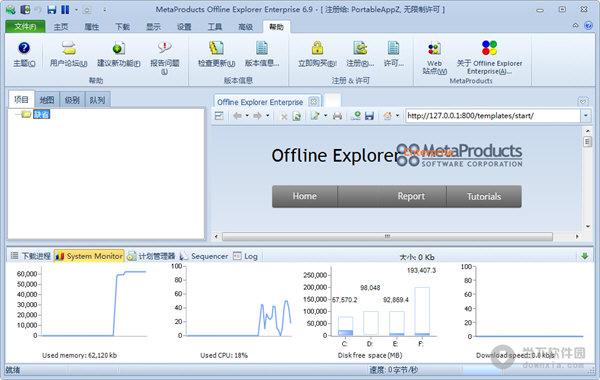Click the print icon in browser toolbar
Screen dimensions: 600x380
(x=337, y=116)
